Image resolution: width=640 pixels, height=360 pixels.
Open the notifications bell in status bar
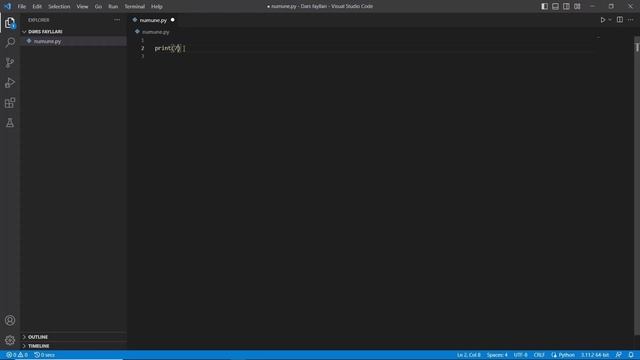coord(631,355)
